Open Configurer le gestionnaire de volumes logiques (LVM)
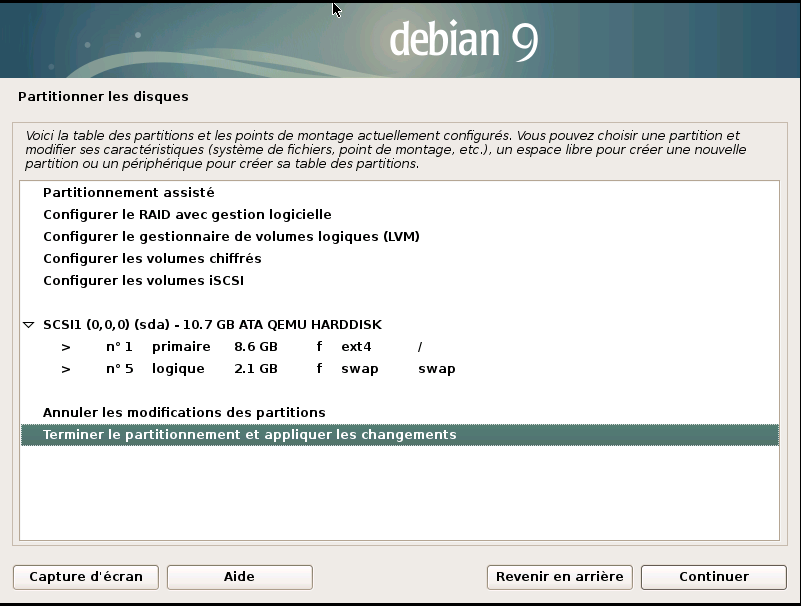801x606 pixels. pos(231,237)
